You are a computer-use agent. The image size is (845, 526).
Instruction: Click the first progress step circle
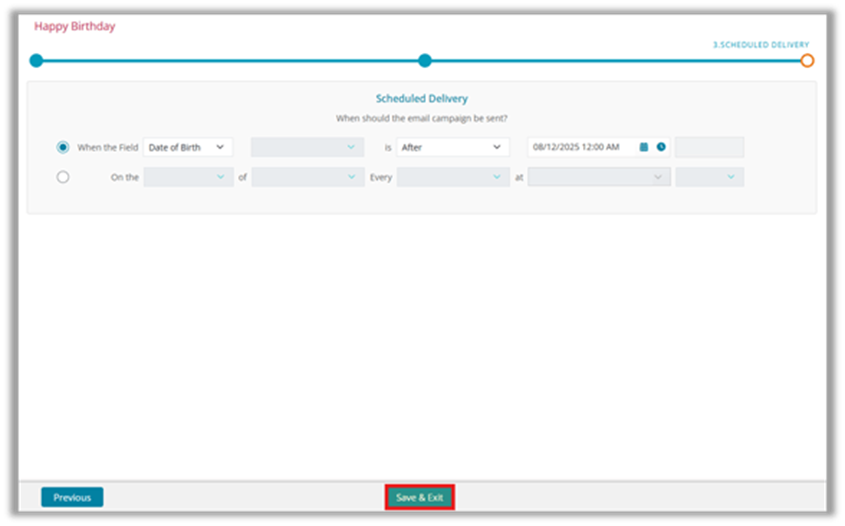pyautogui.click(x=37, y=61)
